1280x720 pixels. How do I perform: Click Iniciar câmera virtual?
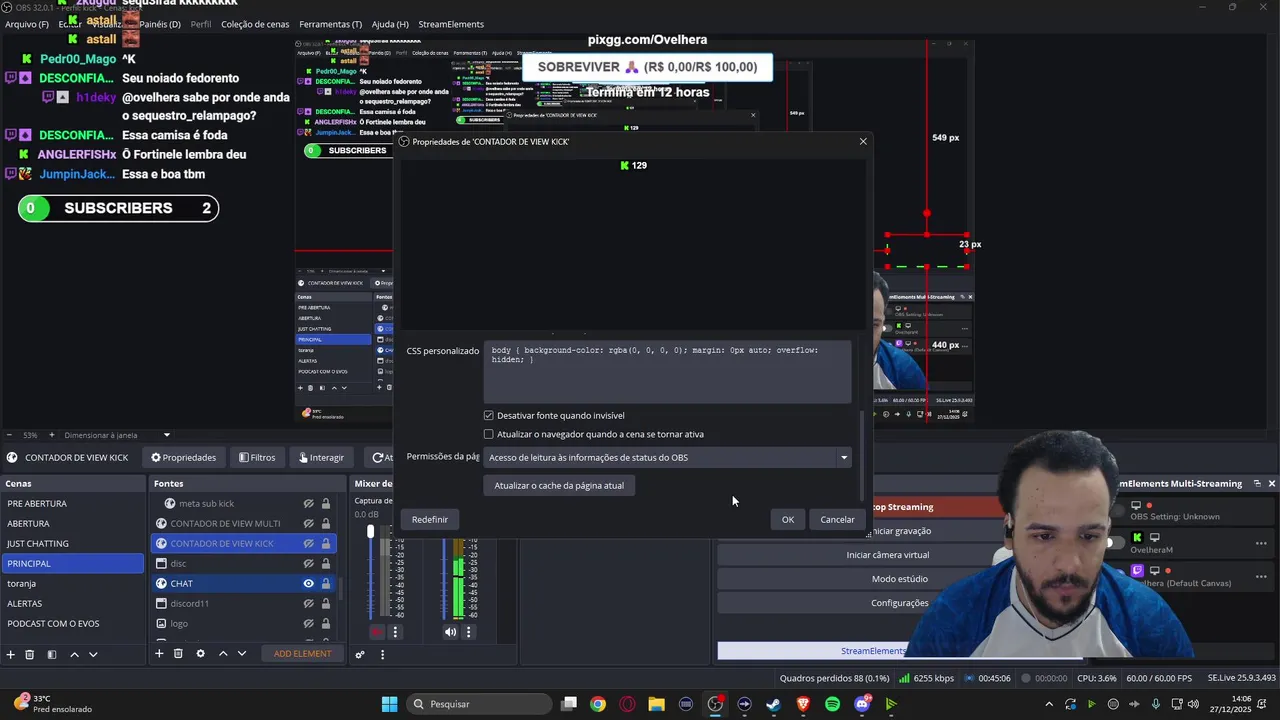888,555
